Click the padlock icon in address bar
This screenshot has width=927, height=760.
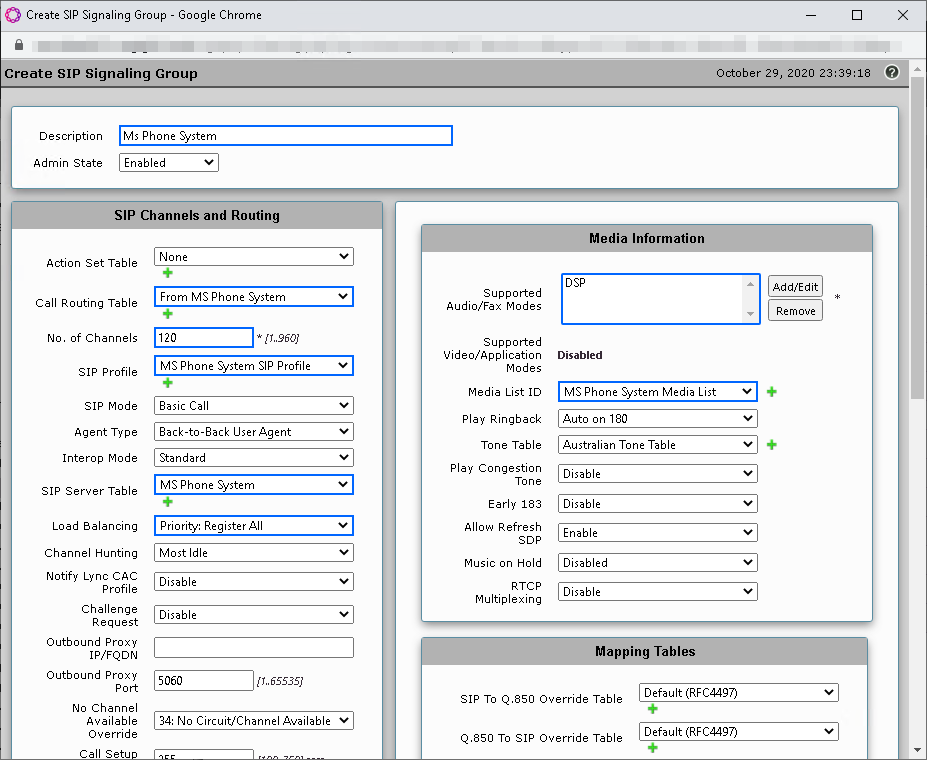pyautogui.click(x=19, y=45)
